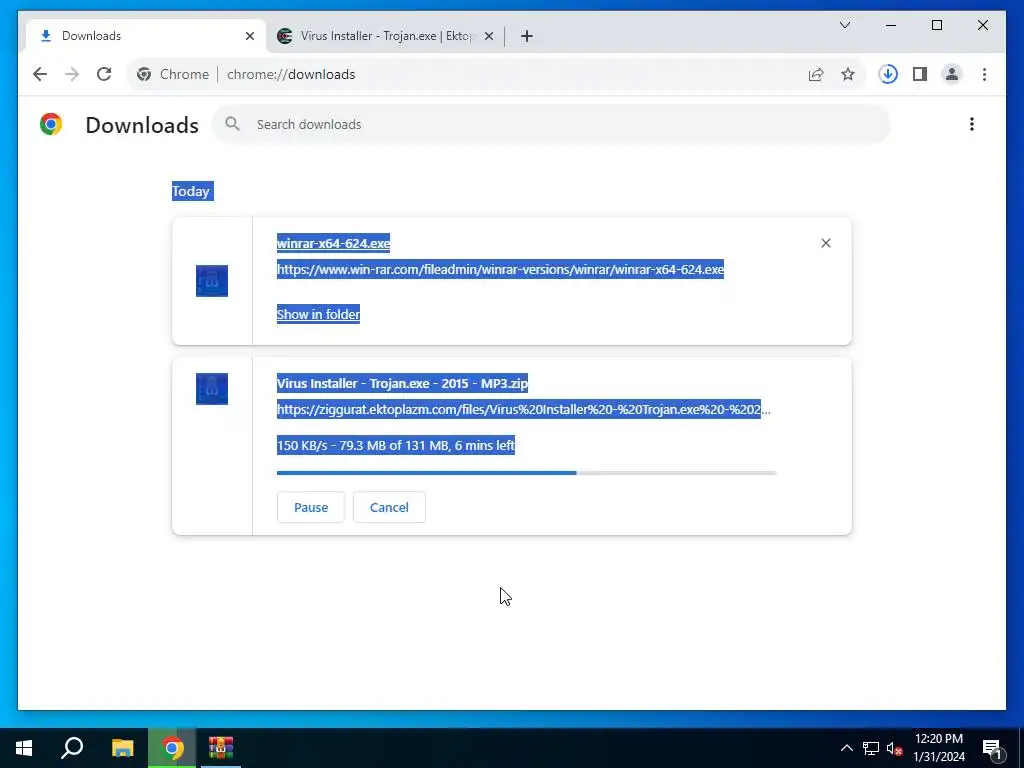Reload the downloads page
This screenshot has width=1024, height=768.
coord(104,74)
